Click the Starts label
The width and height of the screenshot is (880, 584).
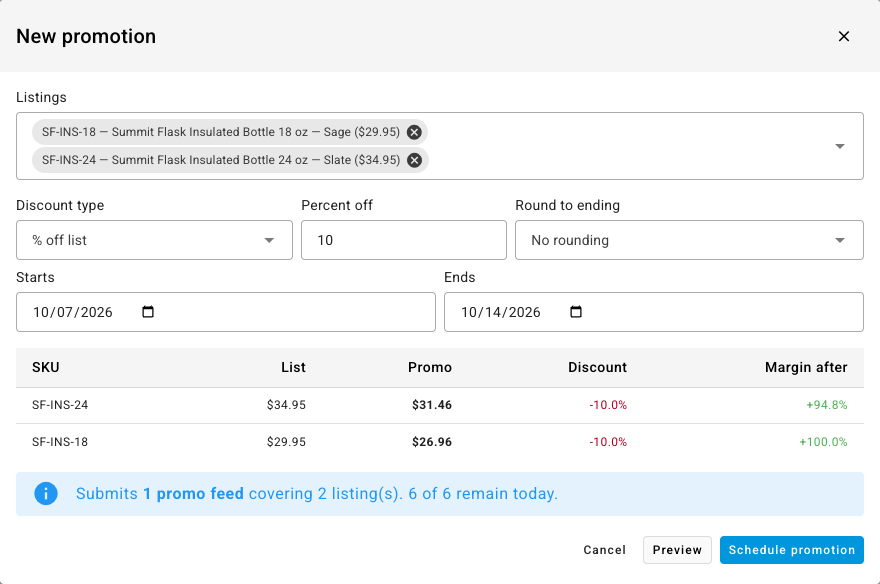point(35,277)
